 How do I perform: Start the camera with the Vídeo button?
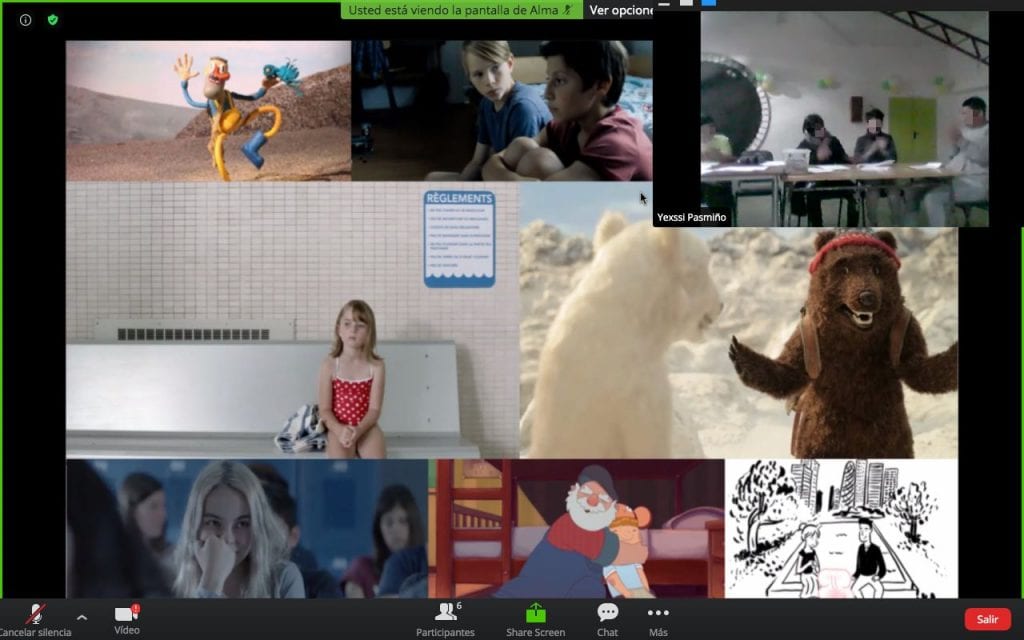pyautogui.click(x=127, y=619)
